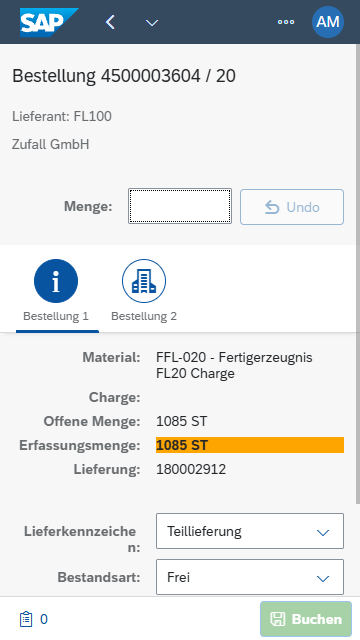The height and width of the screenshot is (640, 360).
Task: Open the Teillieferung delivery indicator dropdown
Action: (x=250, y=531)
